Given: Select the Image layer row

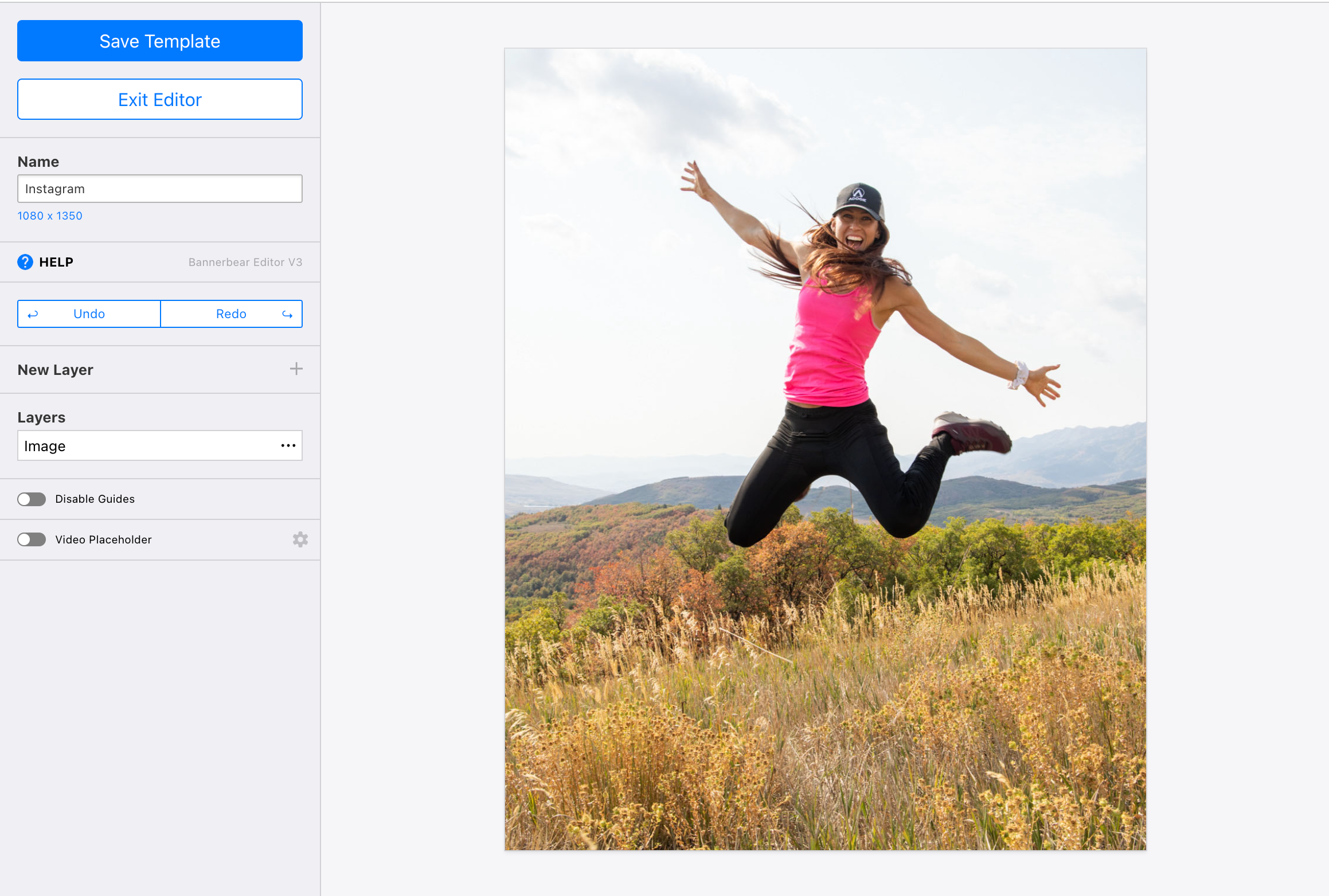Looking at the screenshot, I should coord(160,446).
